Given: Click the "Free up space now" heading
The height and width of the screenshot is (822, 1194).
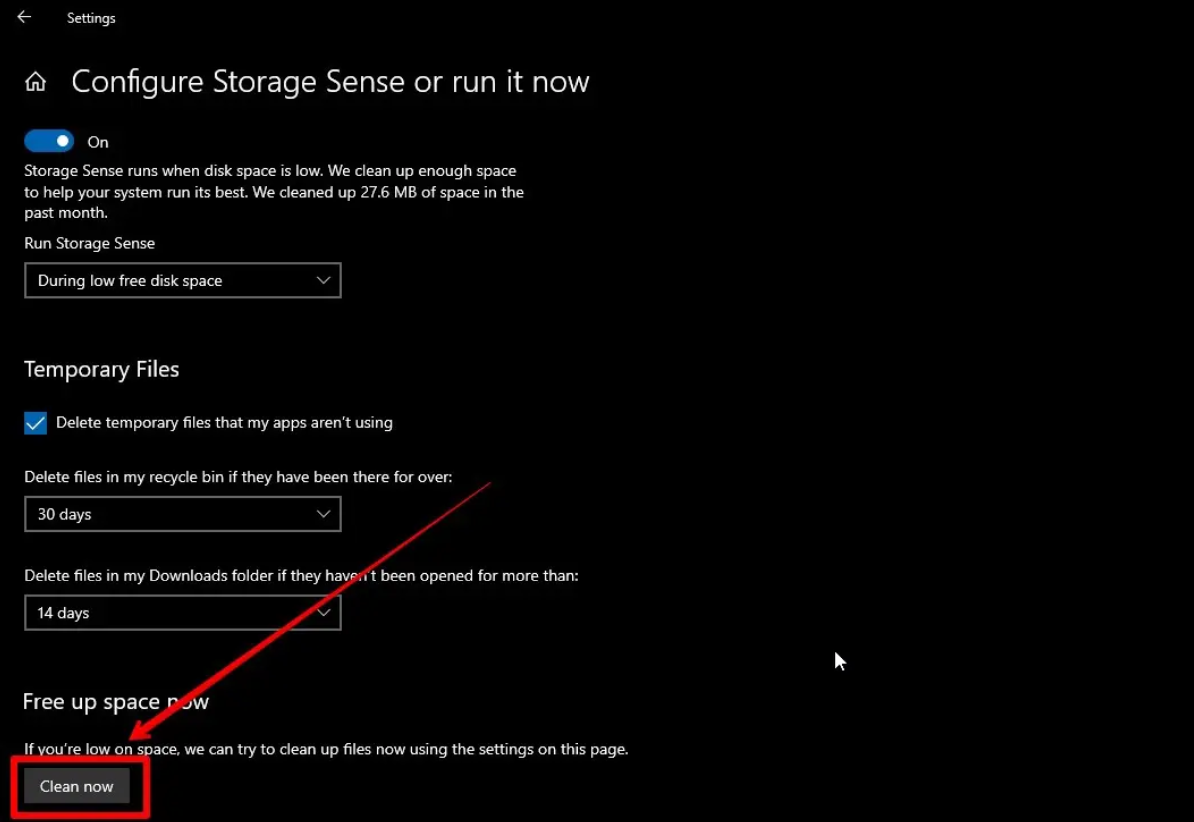Looking at the screenshot, I should pyautogui.click(x=116, y=702).
